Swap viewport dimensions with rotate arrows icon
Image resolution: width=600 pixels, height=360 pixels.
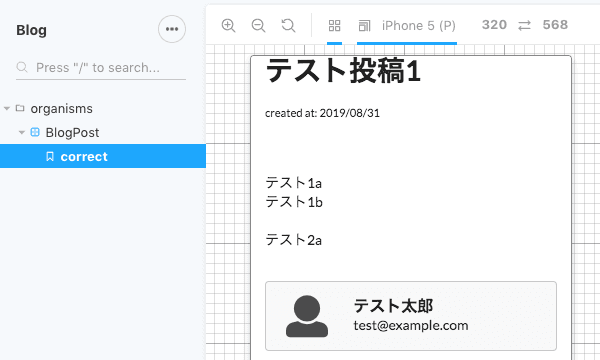click(x=525, y=26)
